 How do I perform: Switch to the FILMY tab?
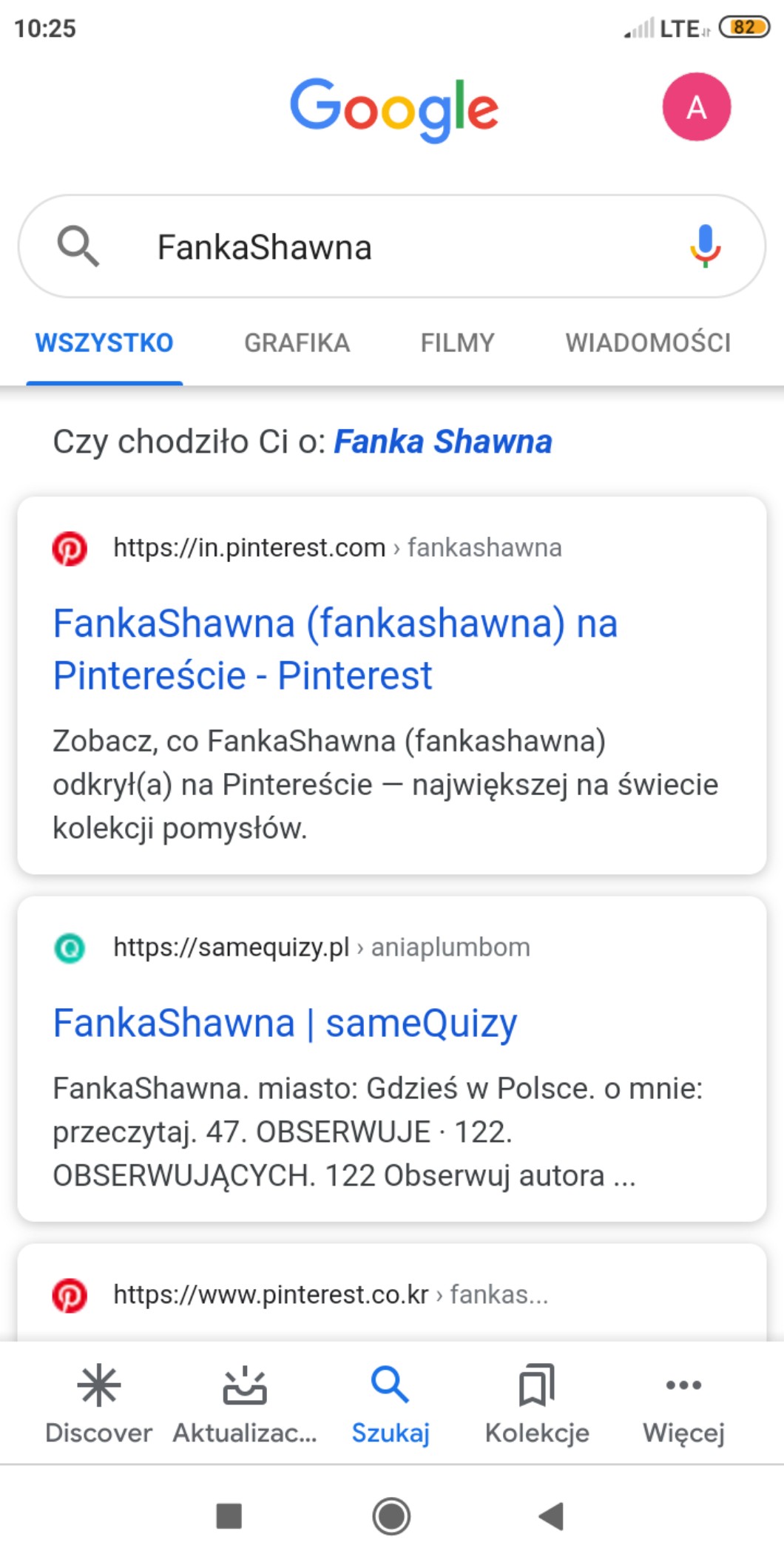(457, 343)
